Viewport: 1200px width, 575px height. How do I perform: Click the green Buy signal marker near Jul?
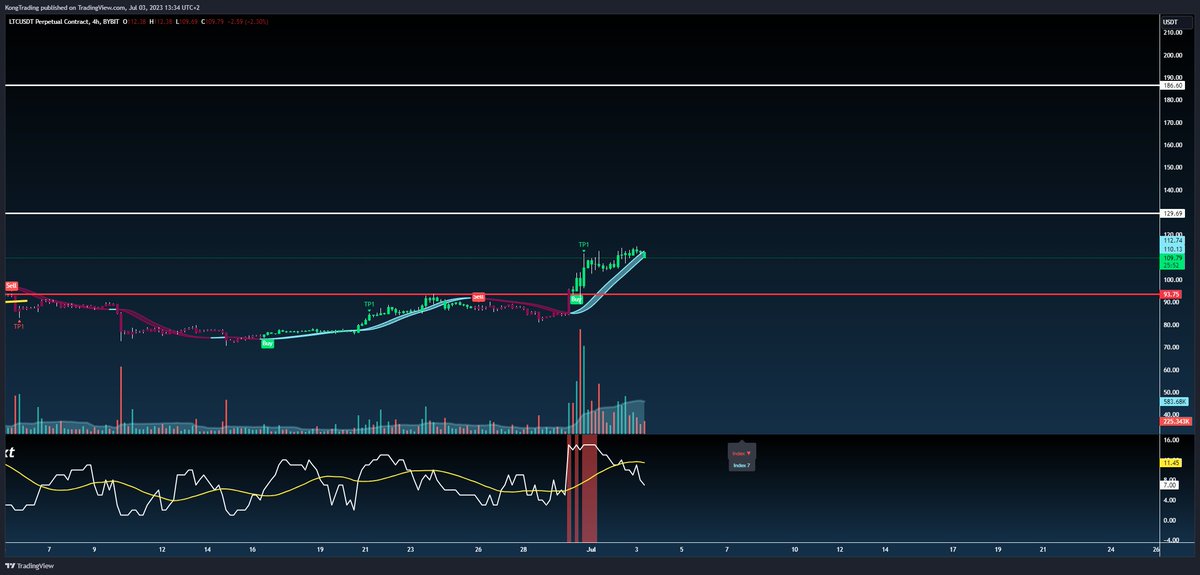576,298
